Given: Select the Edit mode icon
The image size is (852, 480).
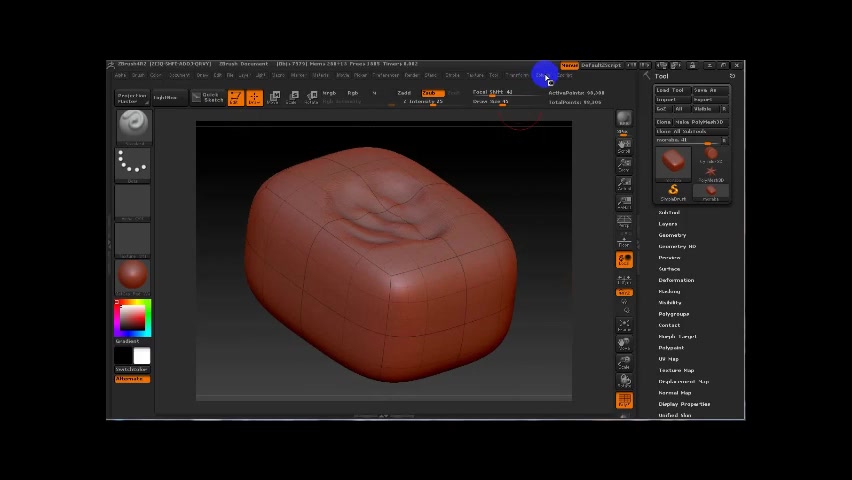Looking at the screenshot, I should (235, 98).
